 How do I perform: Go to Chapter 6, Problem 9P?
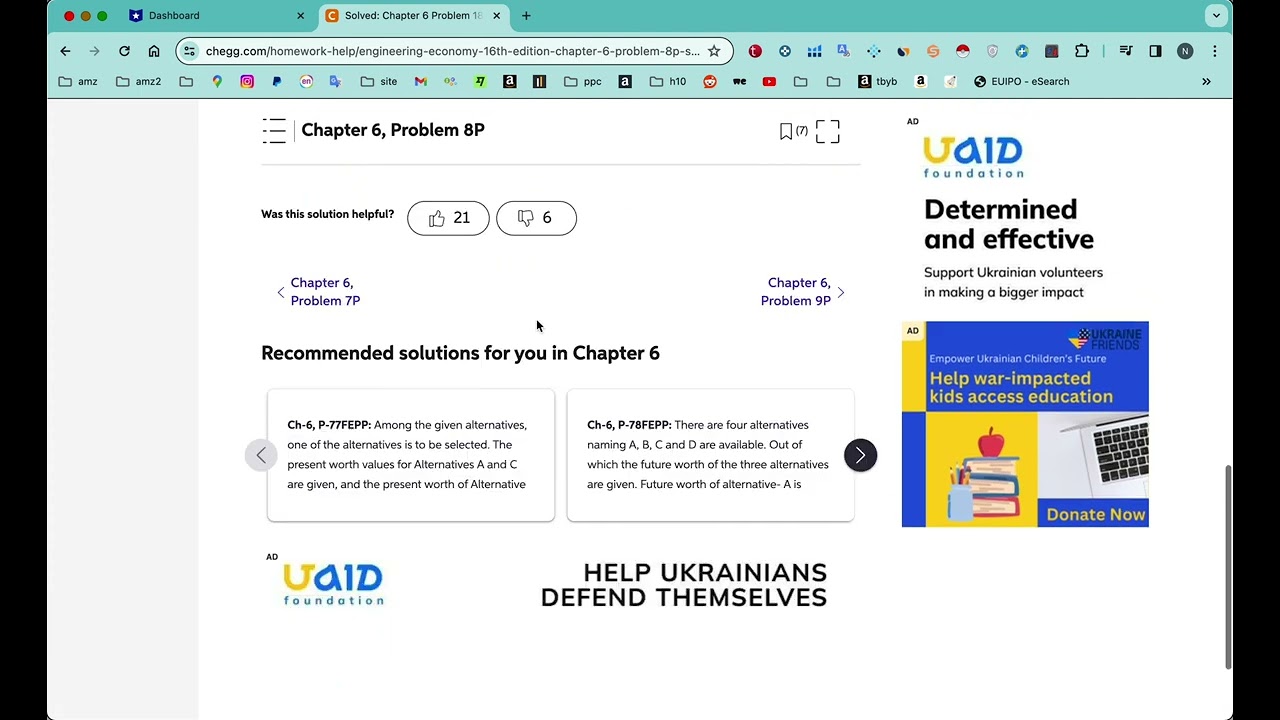point(803,292)
